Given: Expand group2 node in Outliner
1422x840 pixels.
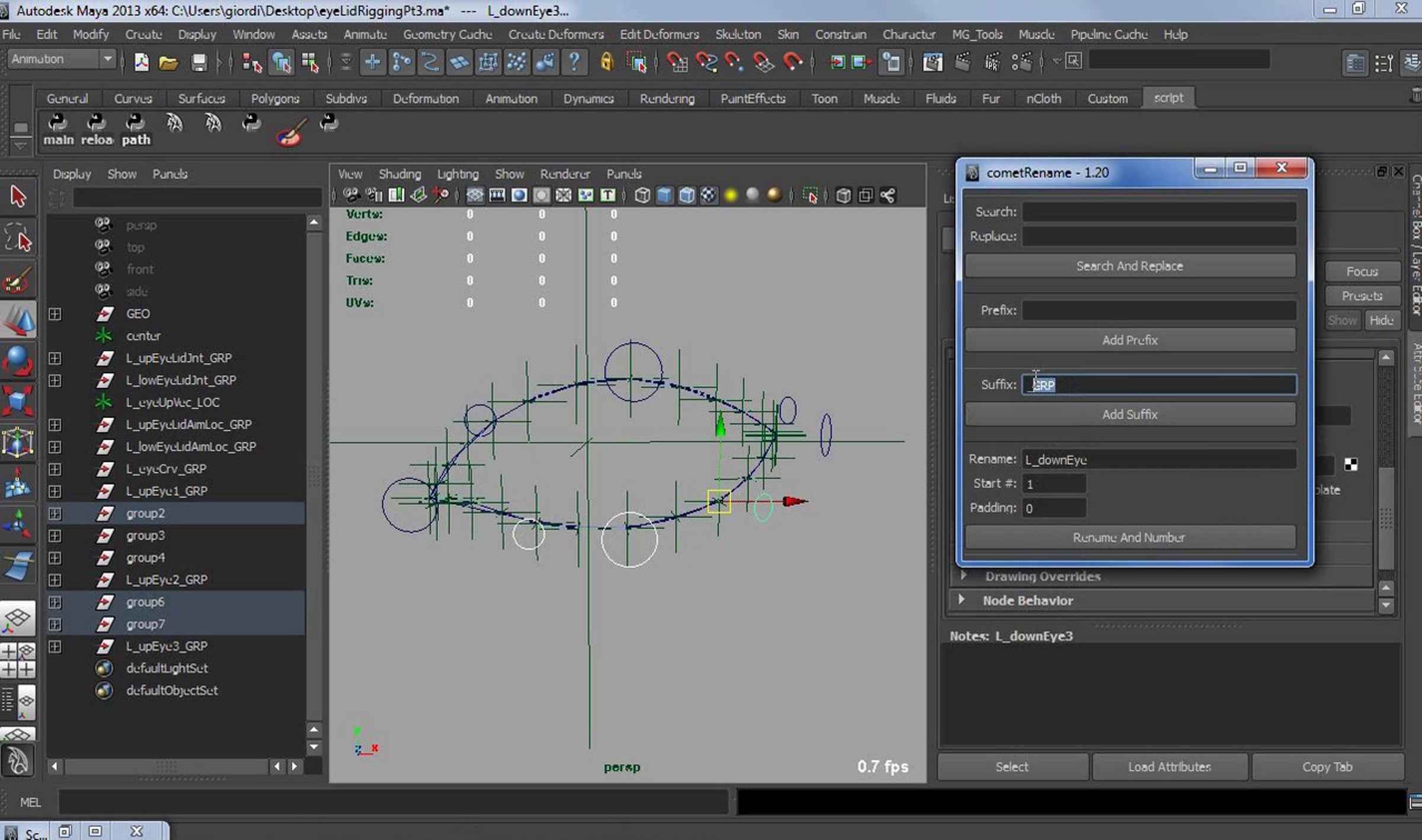Looking at the screenshot, I should pos(55,513).
